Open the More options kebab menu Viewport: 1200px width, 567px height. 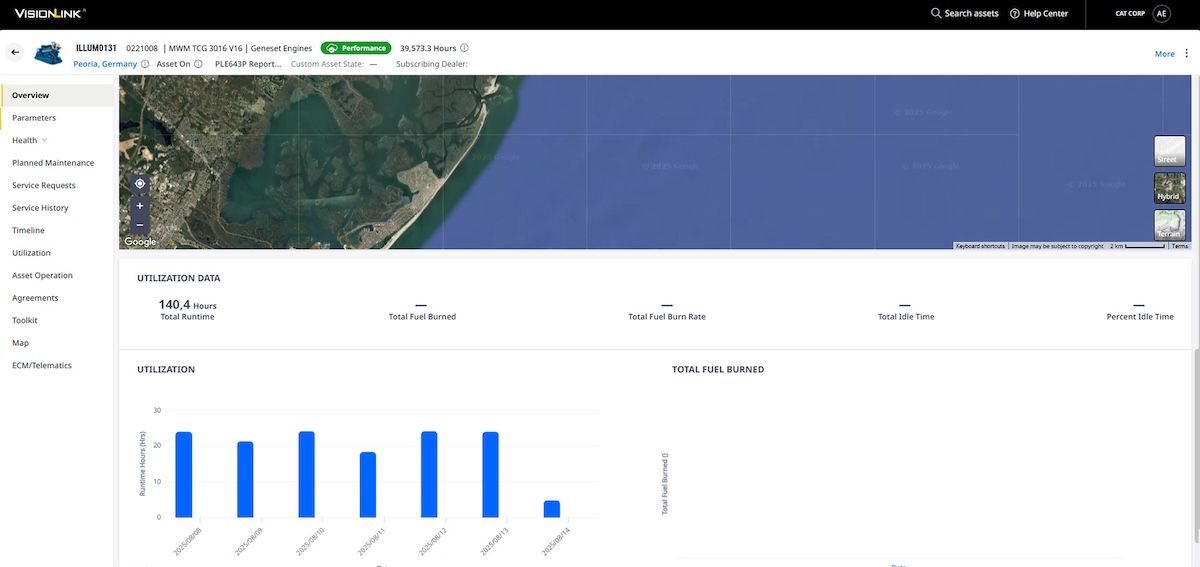coord(1184,54)
